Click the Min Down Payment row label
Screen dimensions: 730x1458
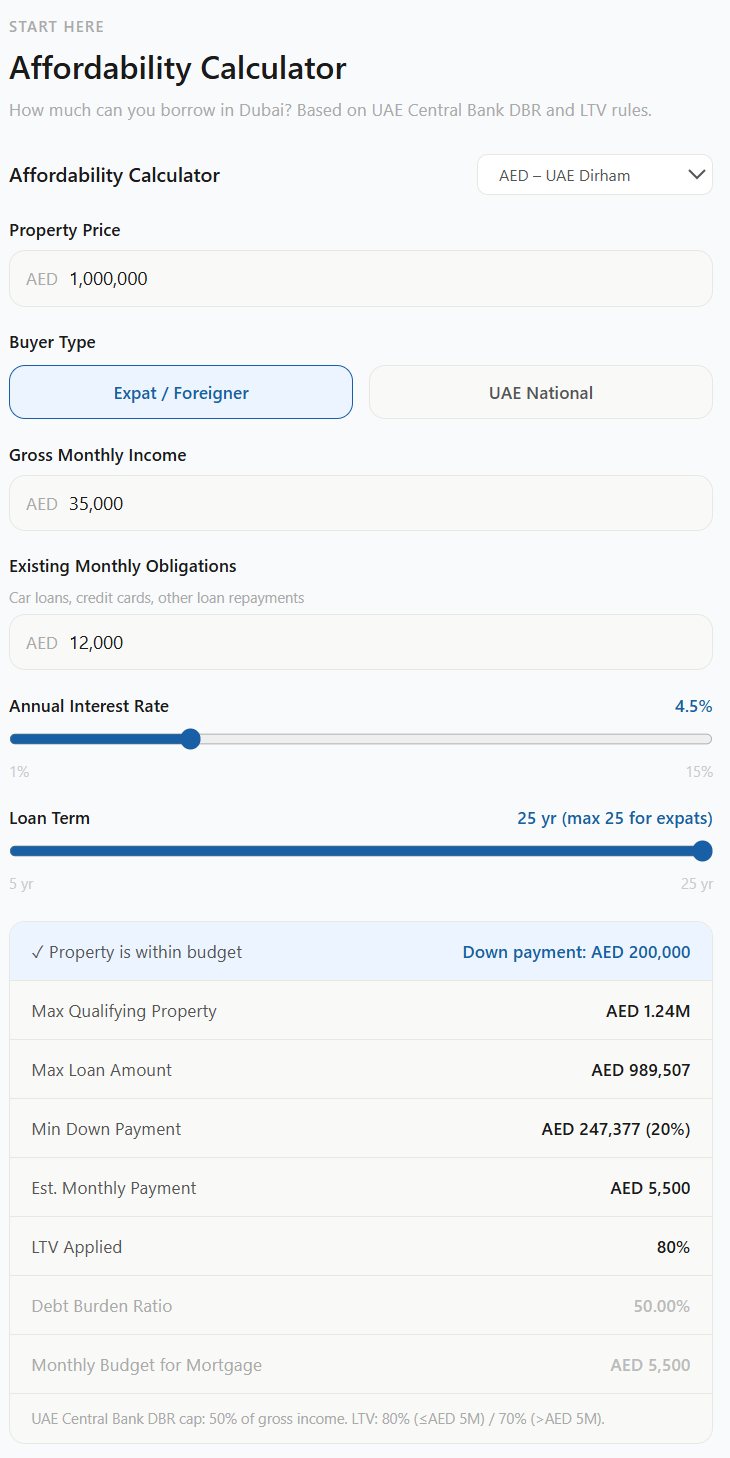[106, 1129]
